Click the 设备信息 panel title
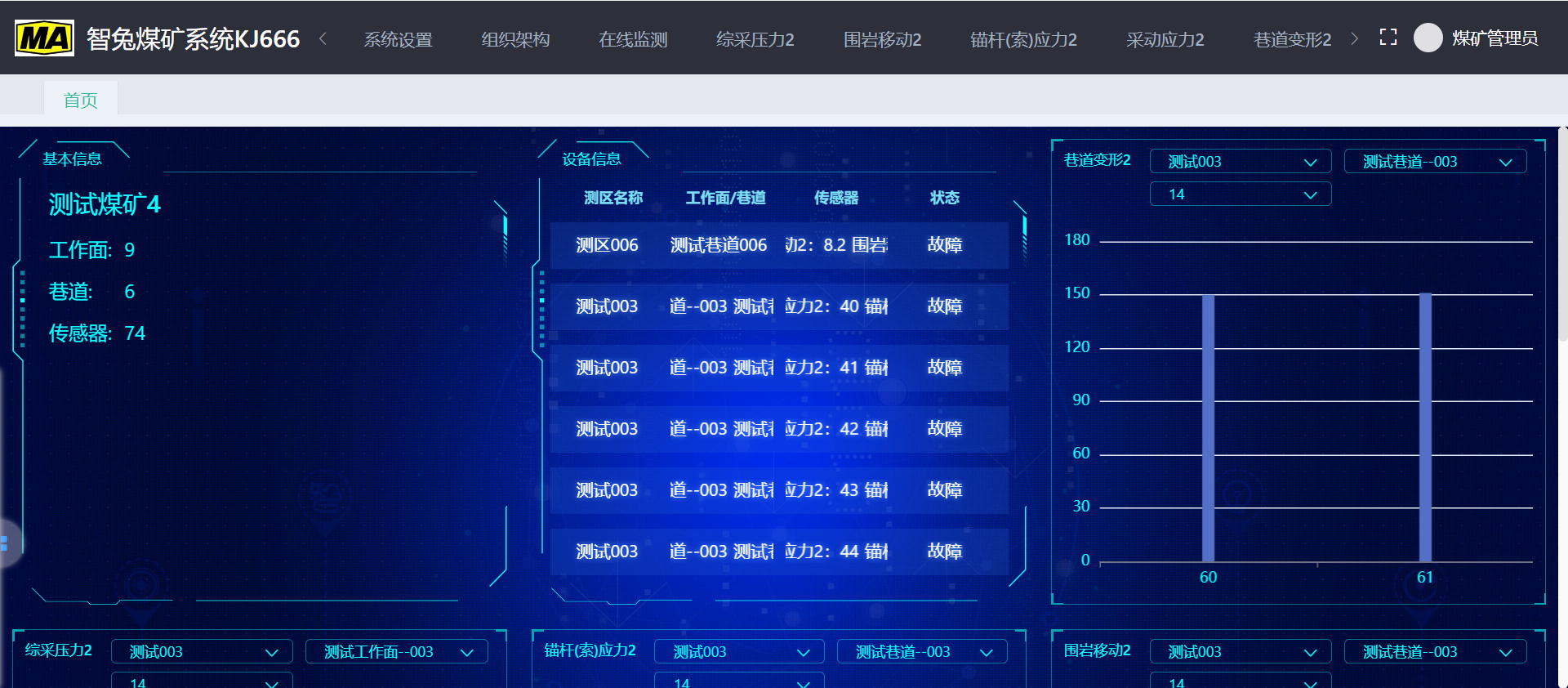 (592, 159)
